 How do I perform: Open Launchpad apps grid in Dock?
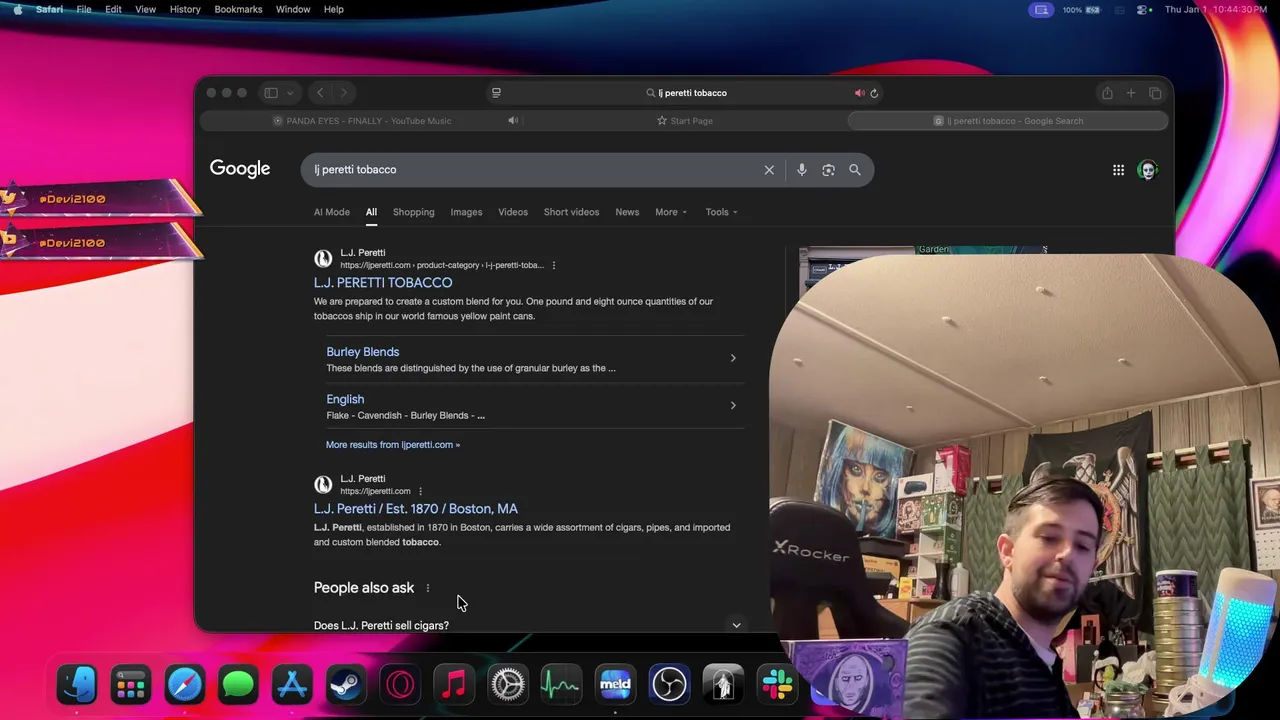pyautogui.click(x=131, y=685)
